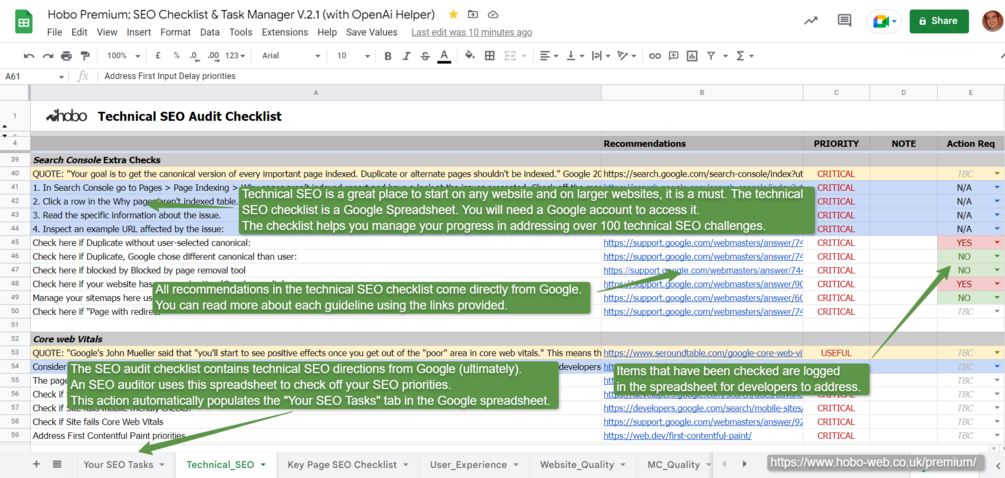Insert comment from toolbar
The image size is (1005, 478).
673,56
